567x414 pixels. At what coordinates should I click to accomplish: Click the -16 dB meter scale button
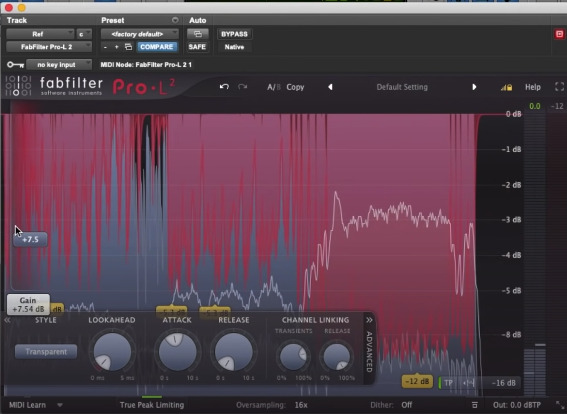504,383
